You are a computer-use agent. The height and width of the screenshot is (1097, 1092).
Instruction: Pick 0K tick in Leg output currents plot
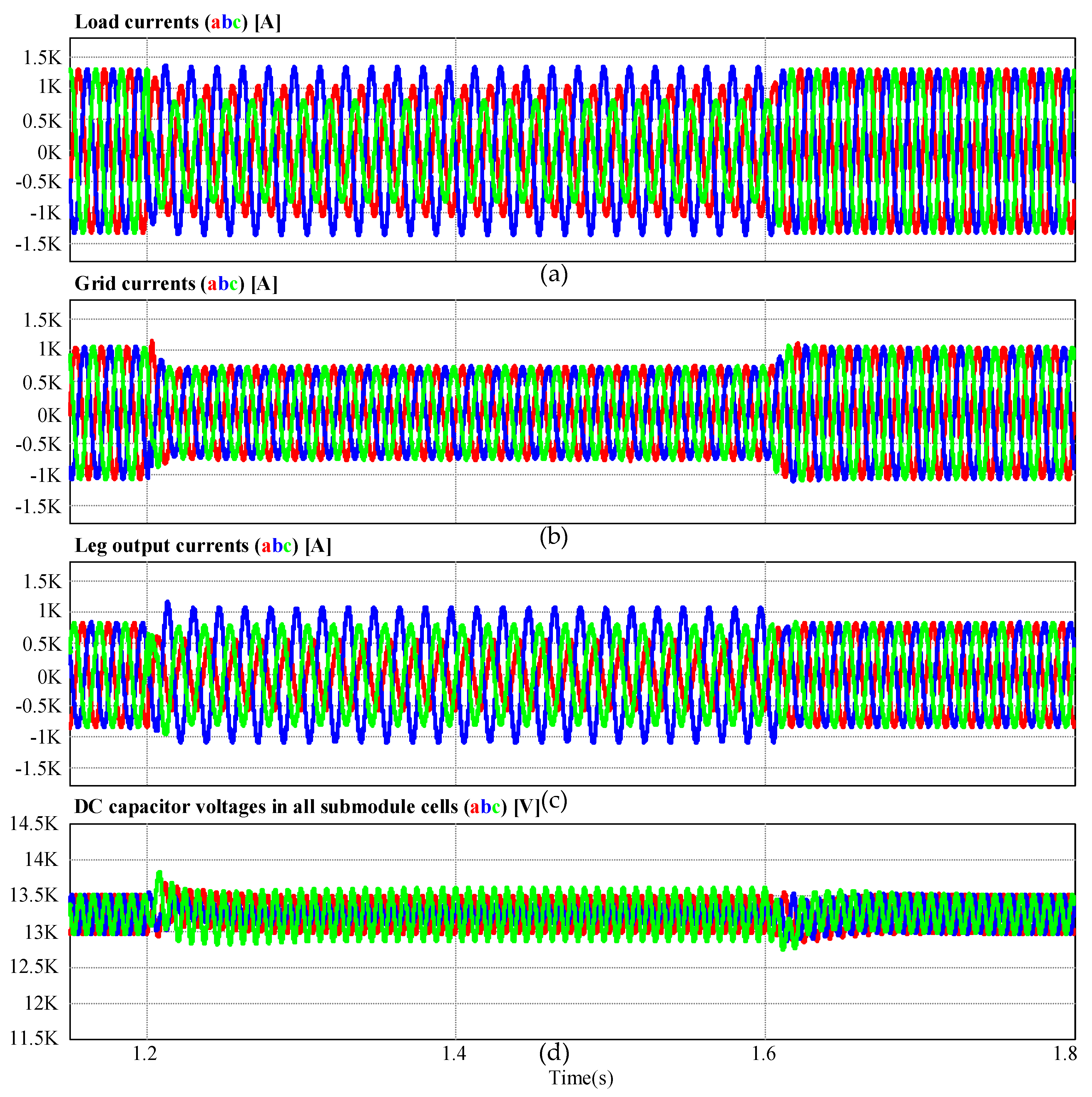[x=49, y=677]
